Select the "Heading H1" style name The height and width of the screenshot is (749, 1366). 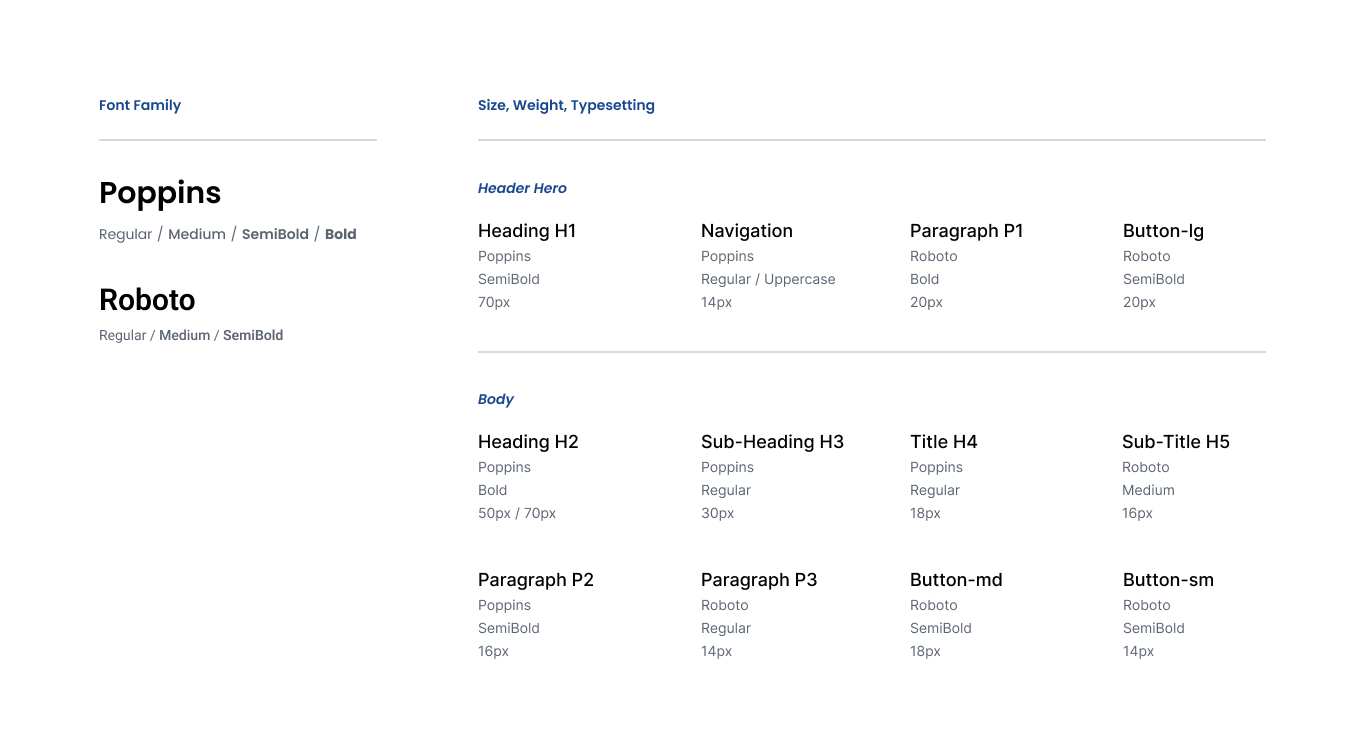527,231
